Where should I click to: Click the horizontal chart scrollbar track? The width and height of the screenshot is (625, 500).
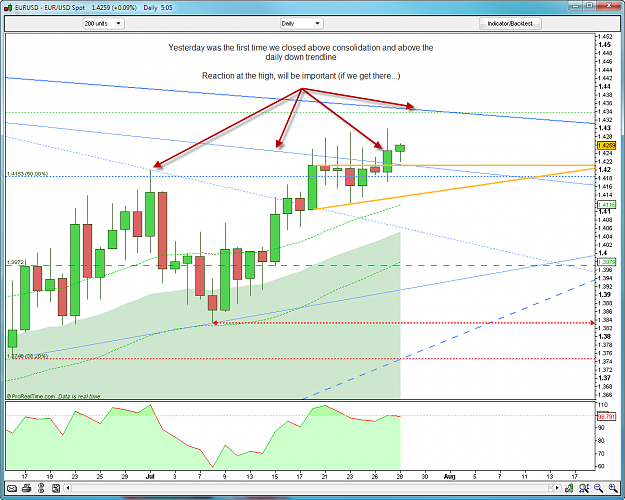pyautogui.click(x=312, y=488)
